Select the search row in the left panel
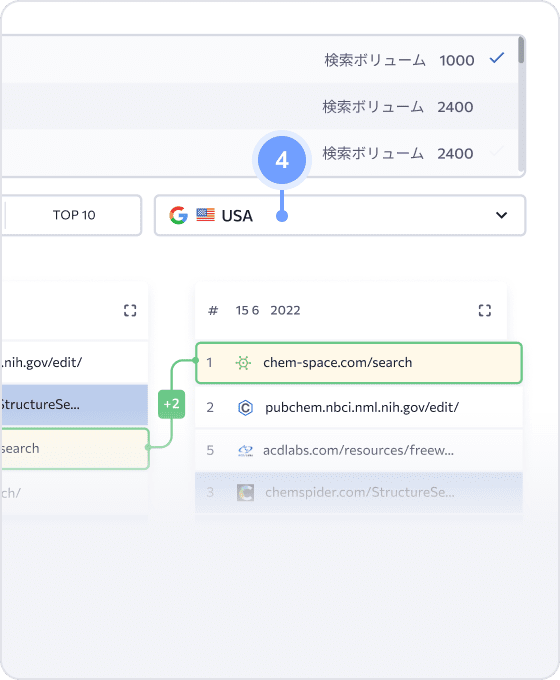Image resolution: width=560 pixels, height=680 pixels. point(75,449)
